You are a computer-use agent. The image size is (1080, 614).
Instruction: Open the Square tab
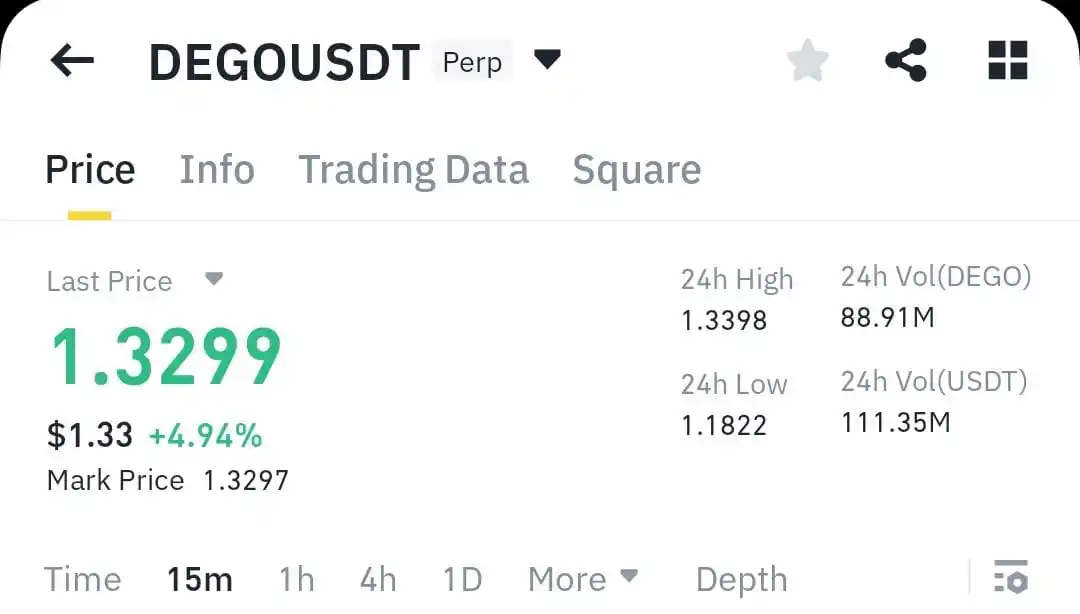coord(636,169)
